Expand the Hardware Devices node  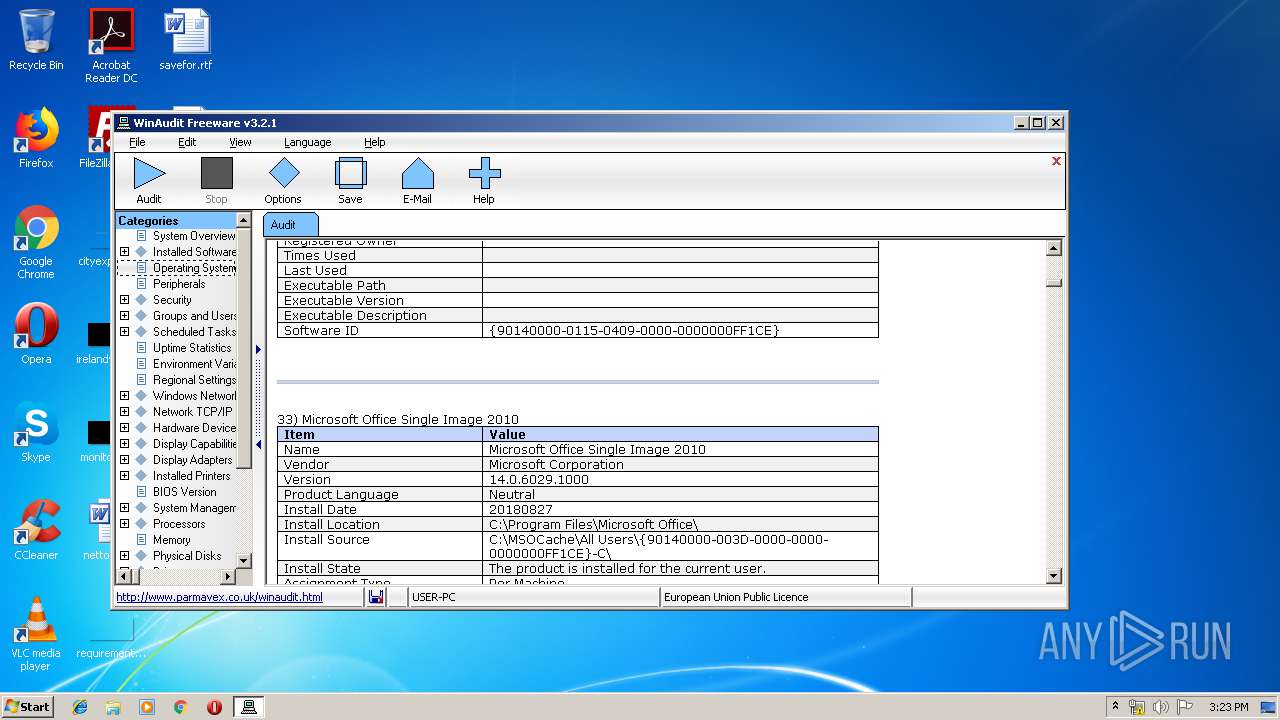124,428
